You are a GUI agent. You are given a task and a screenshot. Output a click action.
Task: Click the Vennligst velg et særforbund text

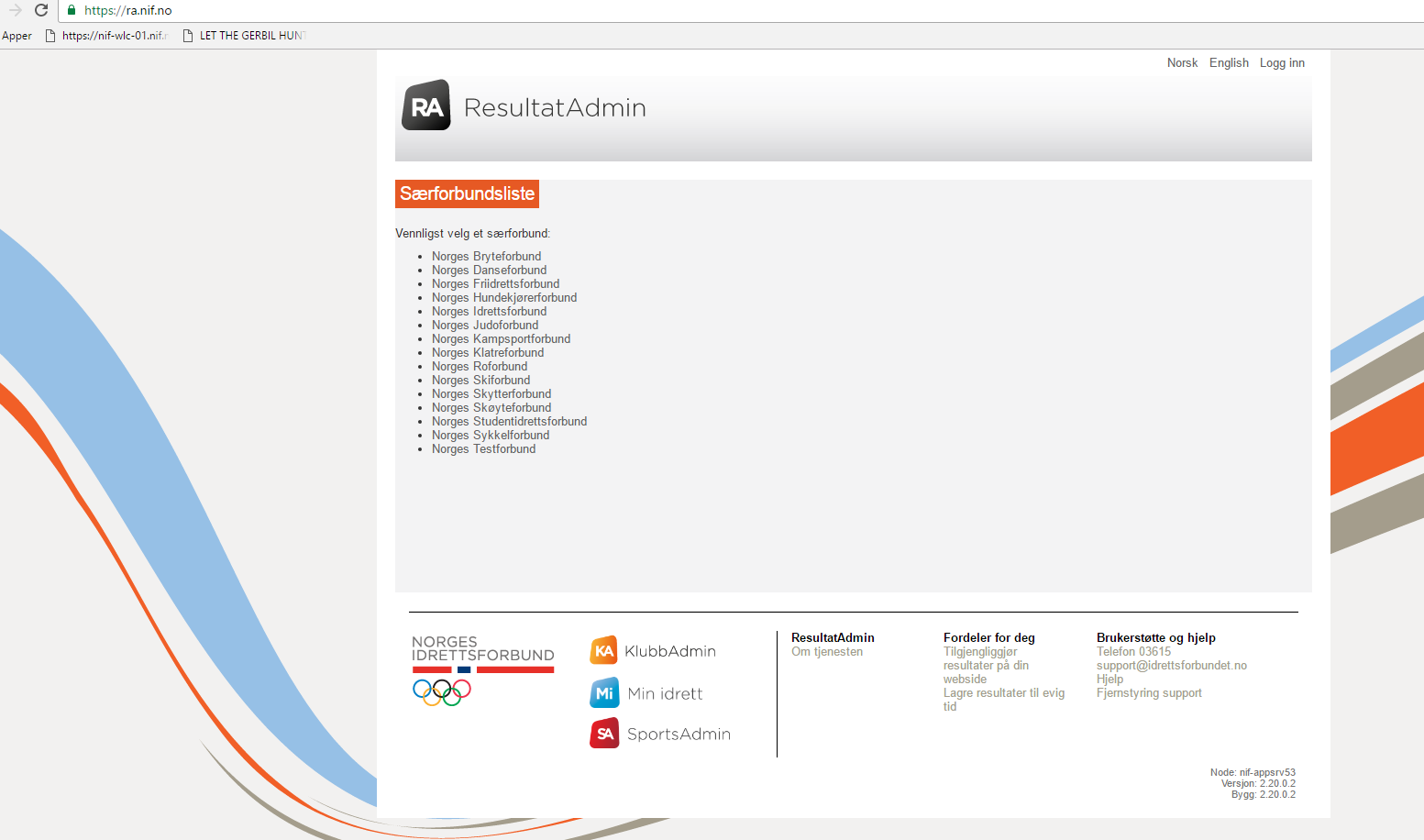[x=472, y=233]
